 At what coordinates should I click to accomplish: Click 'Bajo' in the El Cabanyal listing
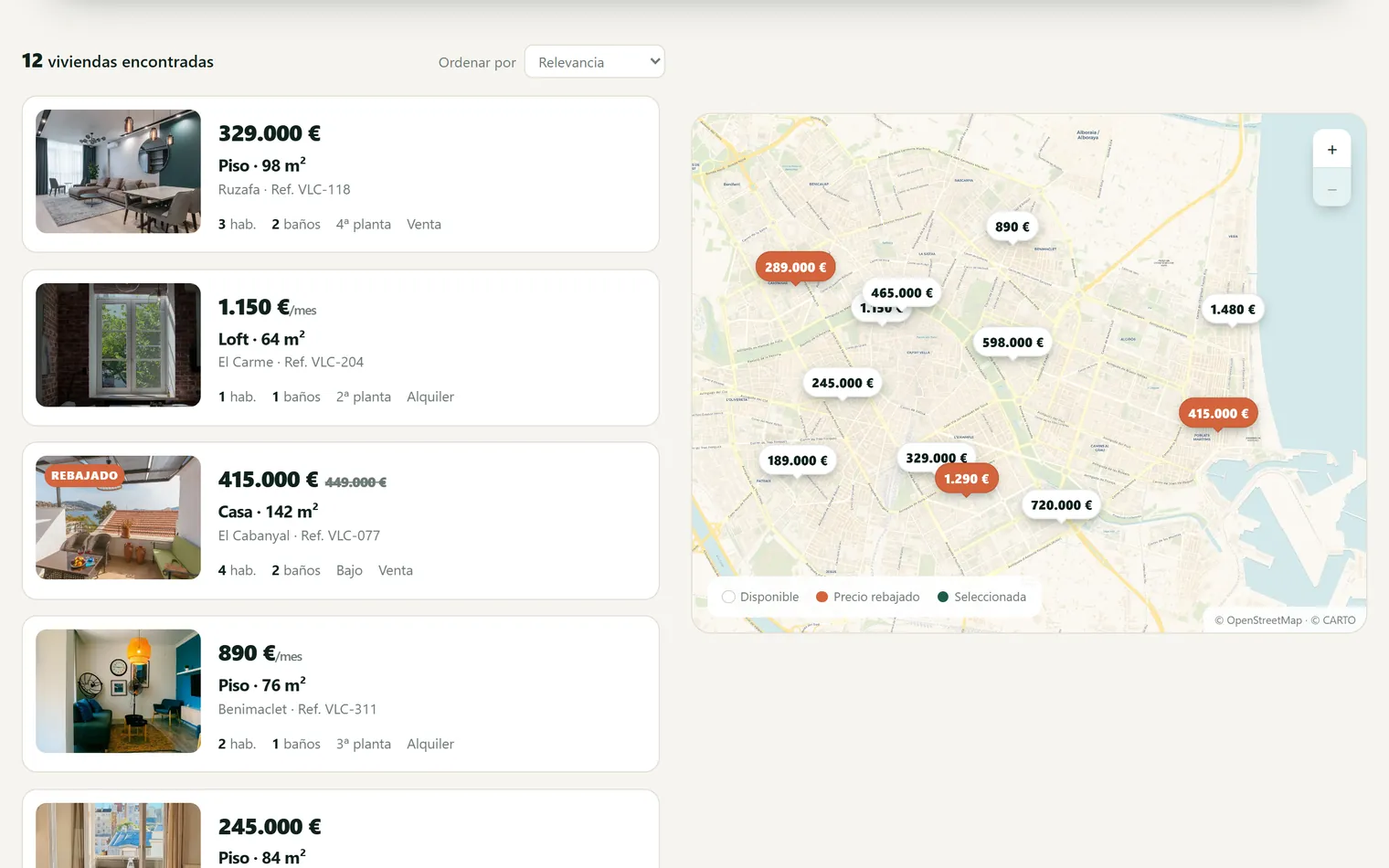(x=349, y=570)
